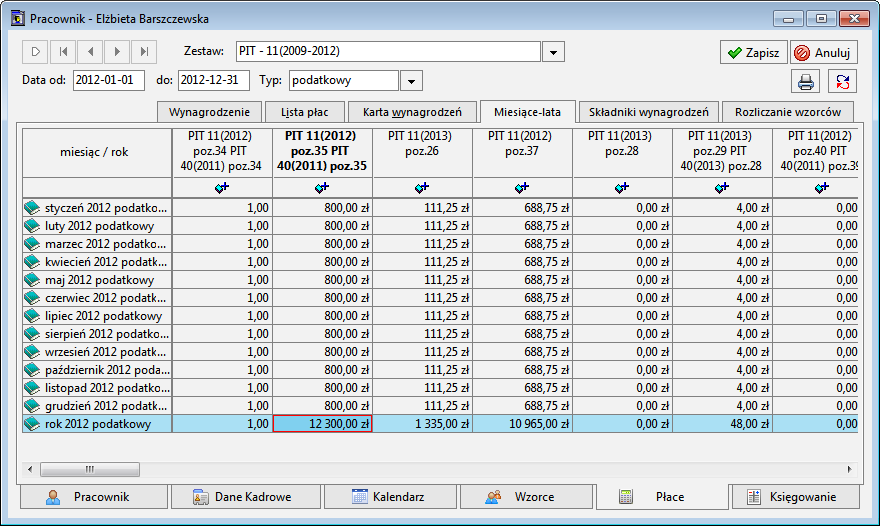Click the Zapisz button
880x526 pixels.
point(754,52)
